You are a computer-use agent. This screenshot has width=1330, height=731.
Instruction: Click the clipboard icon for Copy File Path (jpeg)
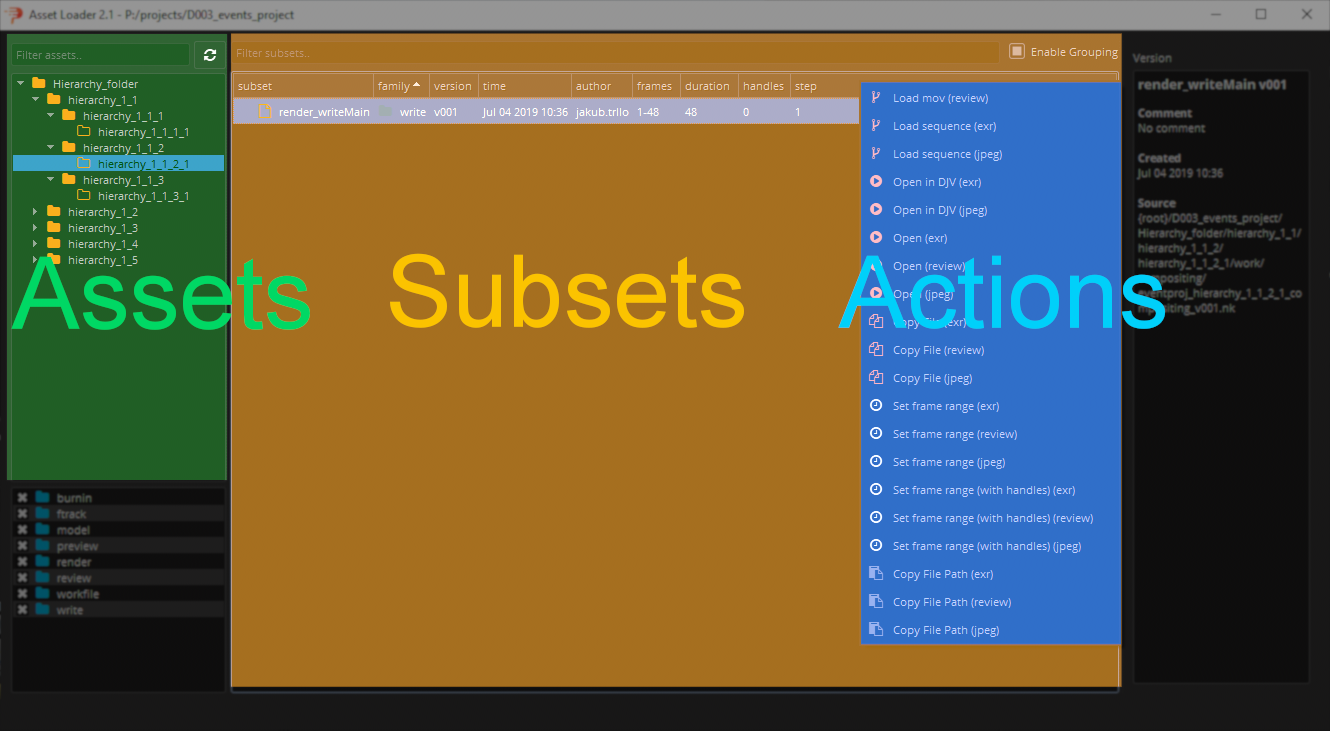click(x=876, y=630)
